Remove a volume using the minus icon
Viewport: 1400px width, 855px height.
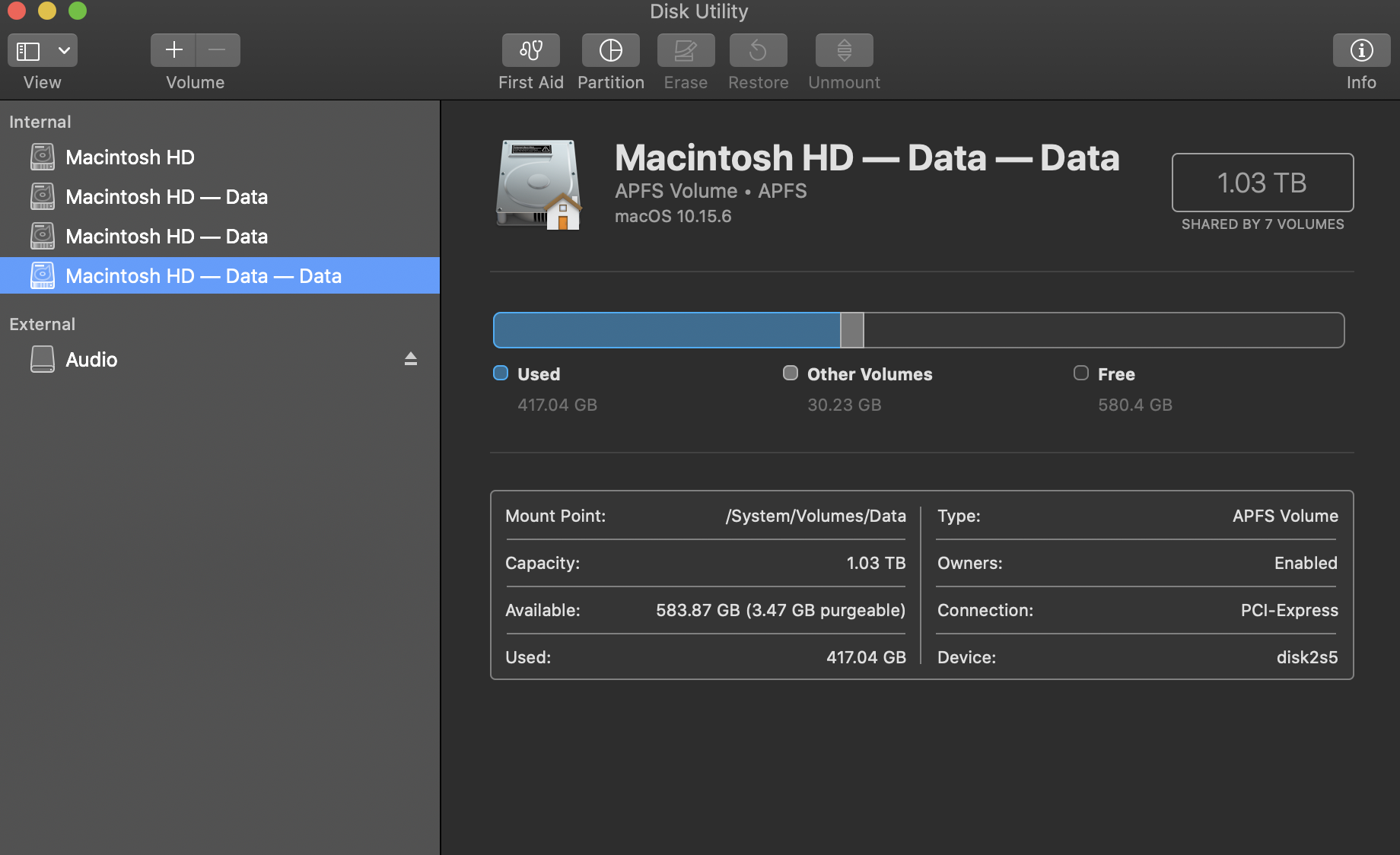click(218, 49)
